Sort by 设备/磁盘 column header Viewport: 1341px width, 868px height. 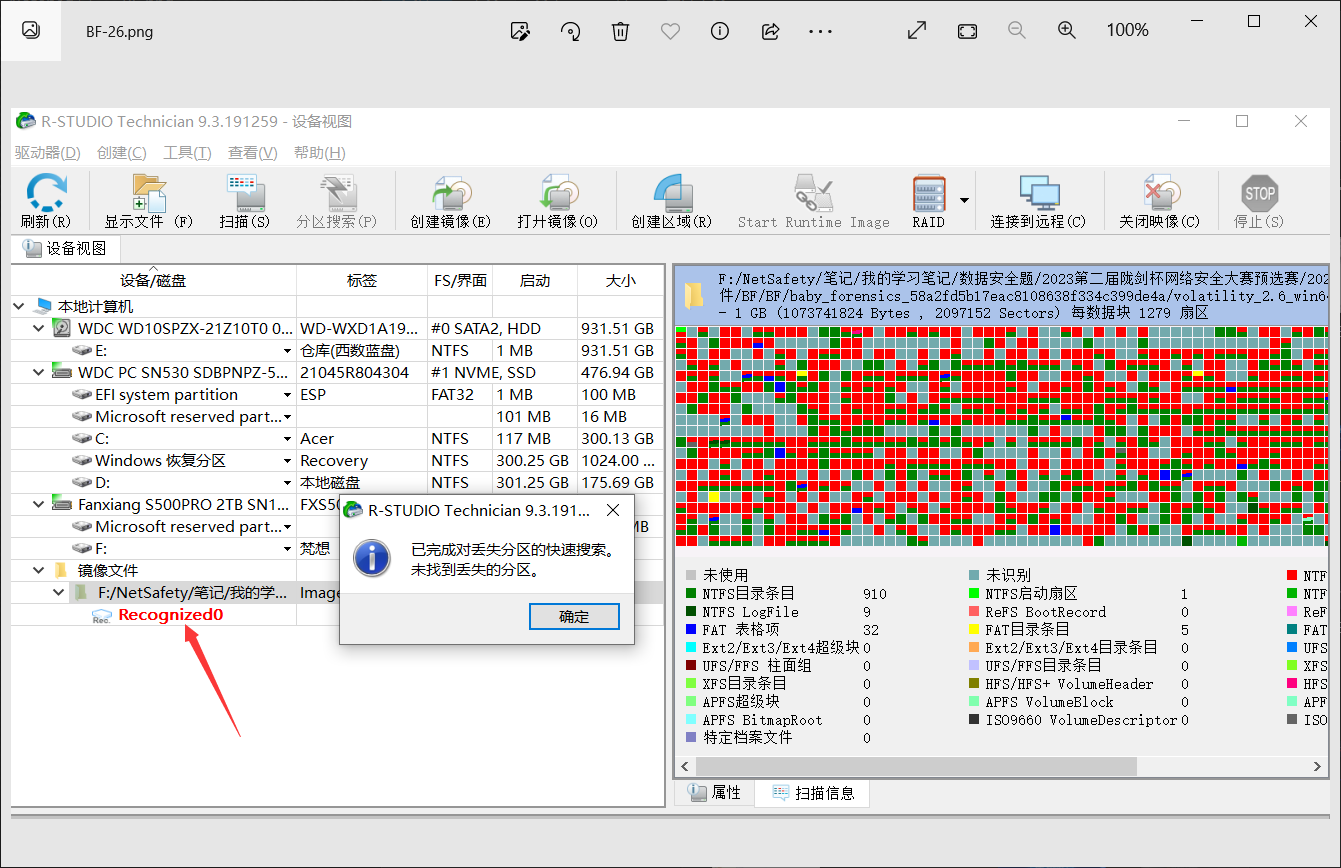(x=153, y=281)
